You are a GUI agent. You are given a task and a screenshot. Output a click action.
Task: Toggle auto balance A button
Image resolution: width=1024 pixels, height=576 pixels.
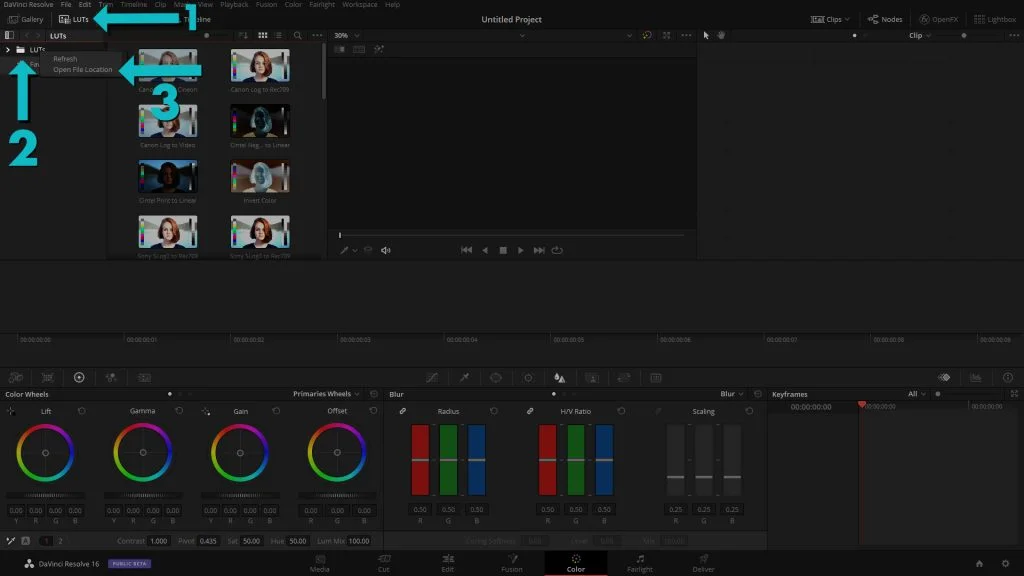click(x=25, y=541)
